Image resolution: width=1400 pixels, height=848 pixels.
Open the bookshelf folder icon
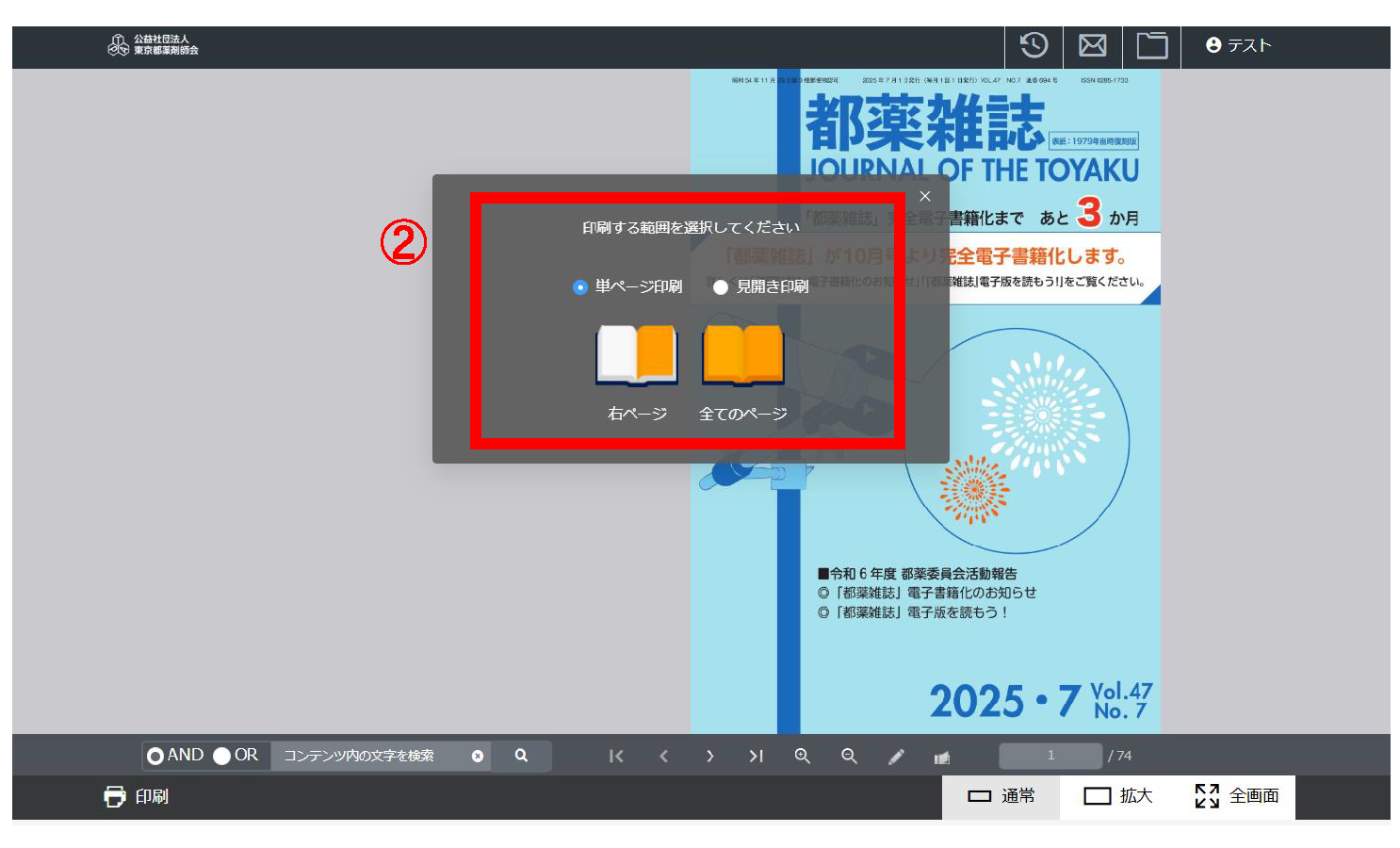(x=1151, y=45)
